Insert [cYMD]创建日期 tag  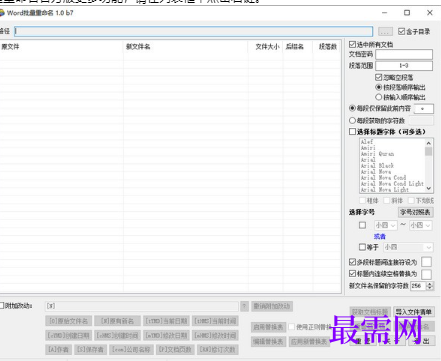pyautogui.click(x=68, y=335)
